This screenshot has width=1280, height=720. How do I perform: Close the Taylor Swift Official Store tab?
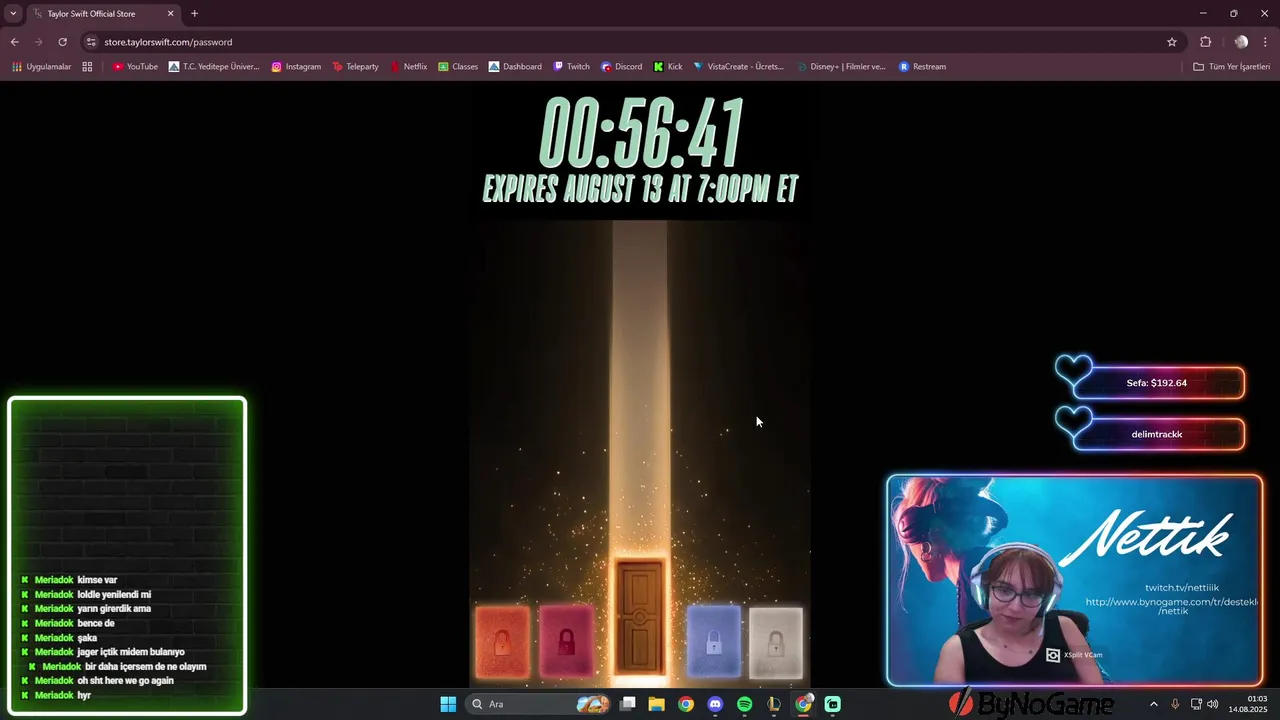coord(170,14)
